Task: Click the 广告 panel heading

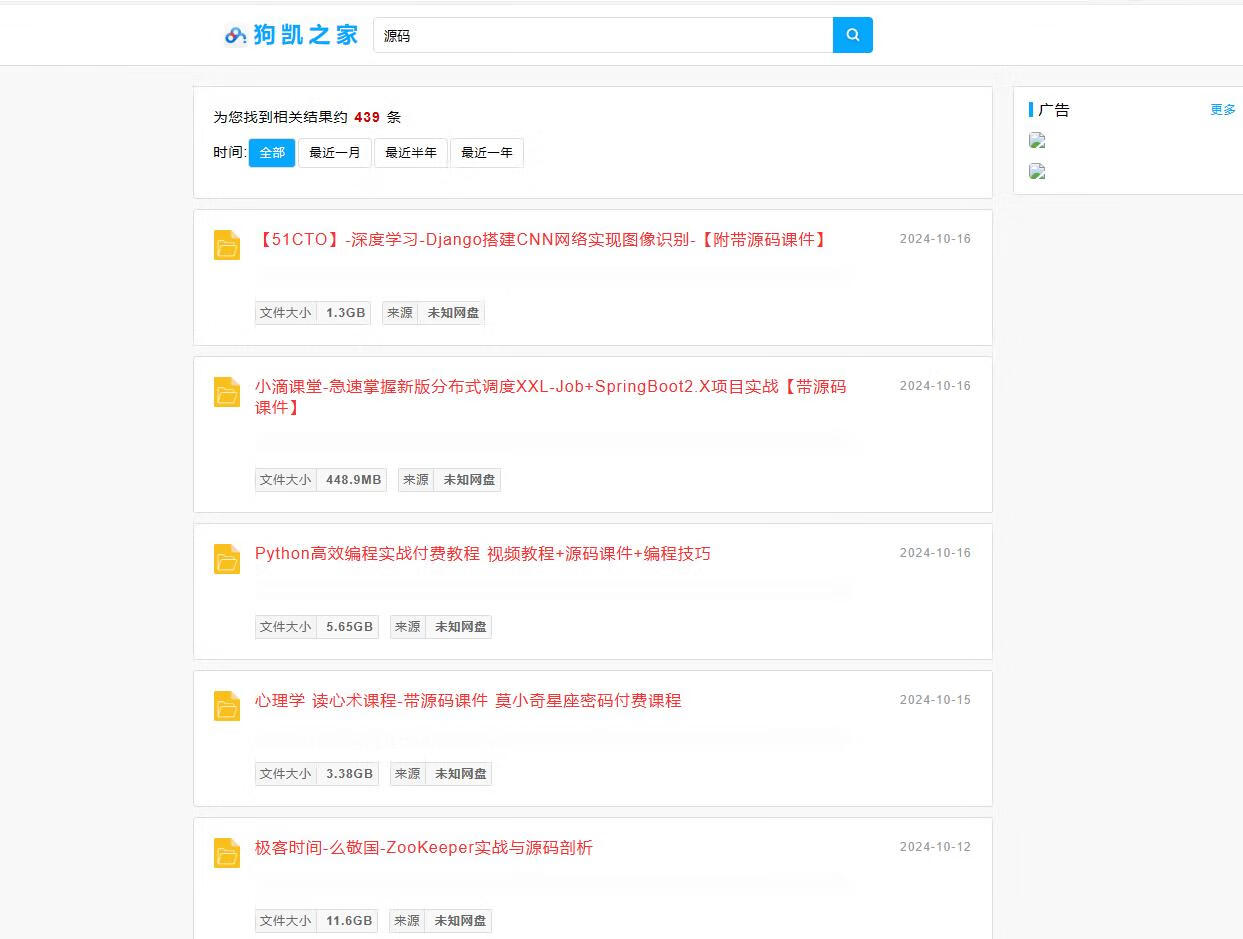Action: pos(1054,110)
